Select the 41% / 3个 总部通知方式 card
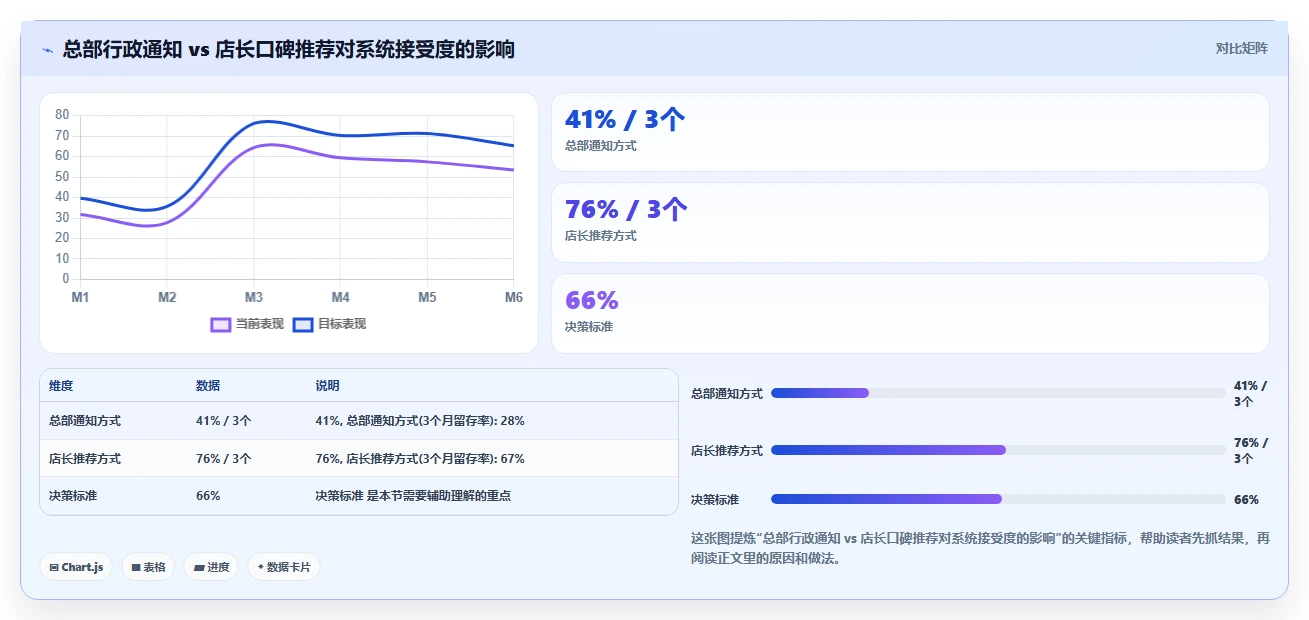 coord(910,132)
